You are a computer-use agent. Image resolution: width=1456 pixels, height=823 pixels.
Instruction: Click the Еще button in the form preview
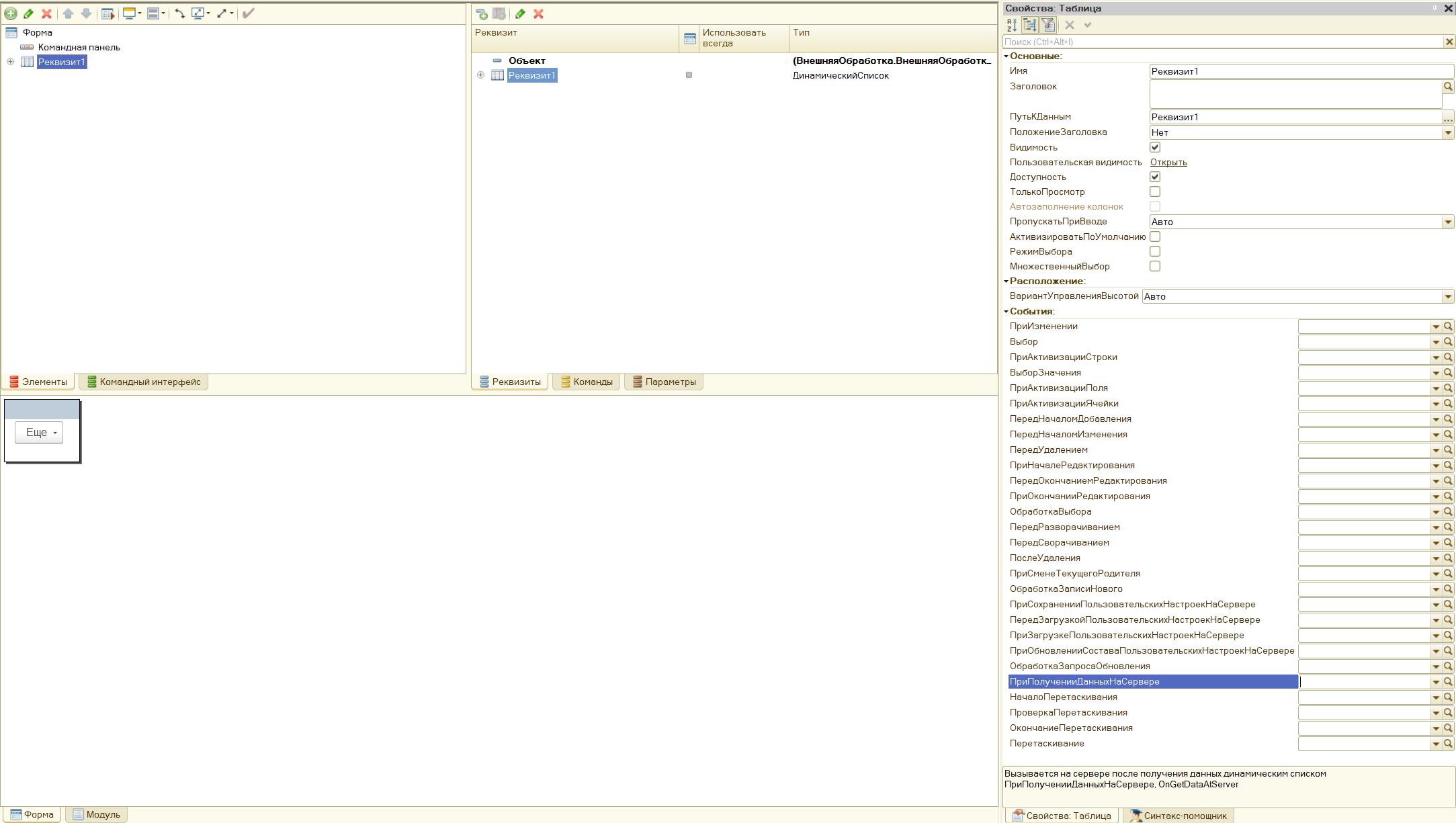coord(39,433)
